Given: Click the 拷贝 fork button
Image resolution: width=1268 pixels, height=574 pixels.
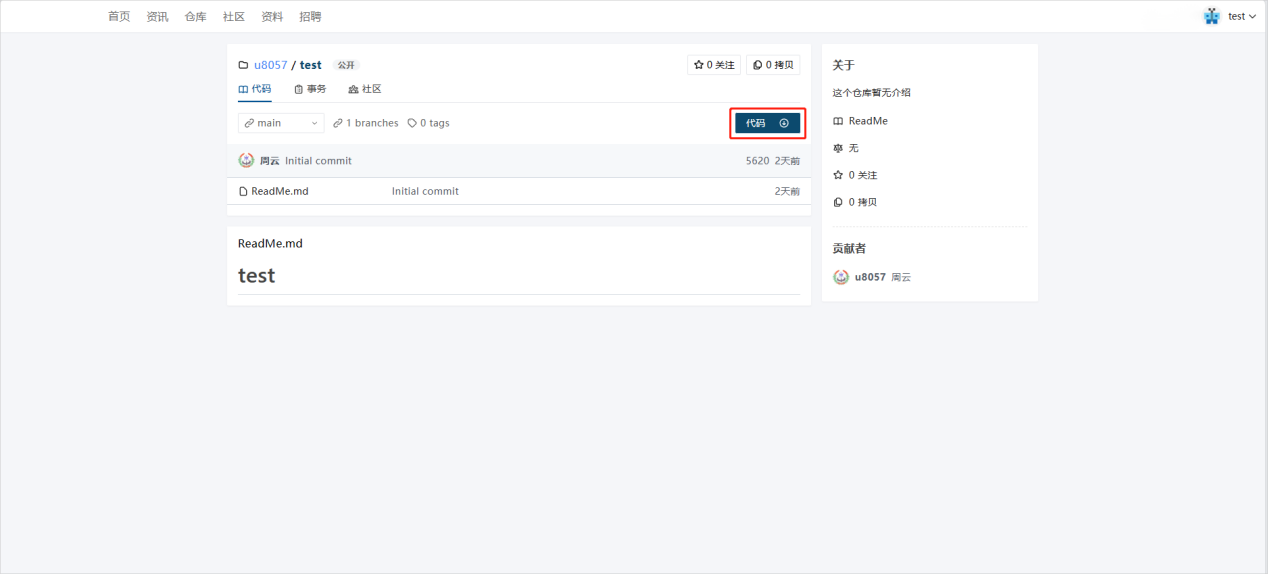Looking at the screenshot, I should click(x=773, y=65).
